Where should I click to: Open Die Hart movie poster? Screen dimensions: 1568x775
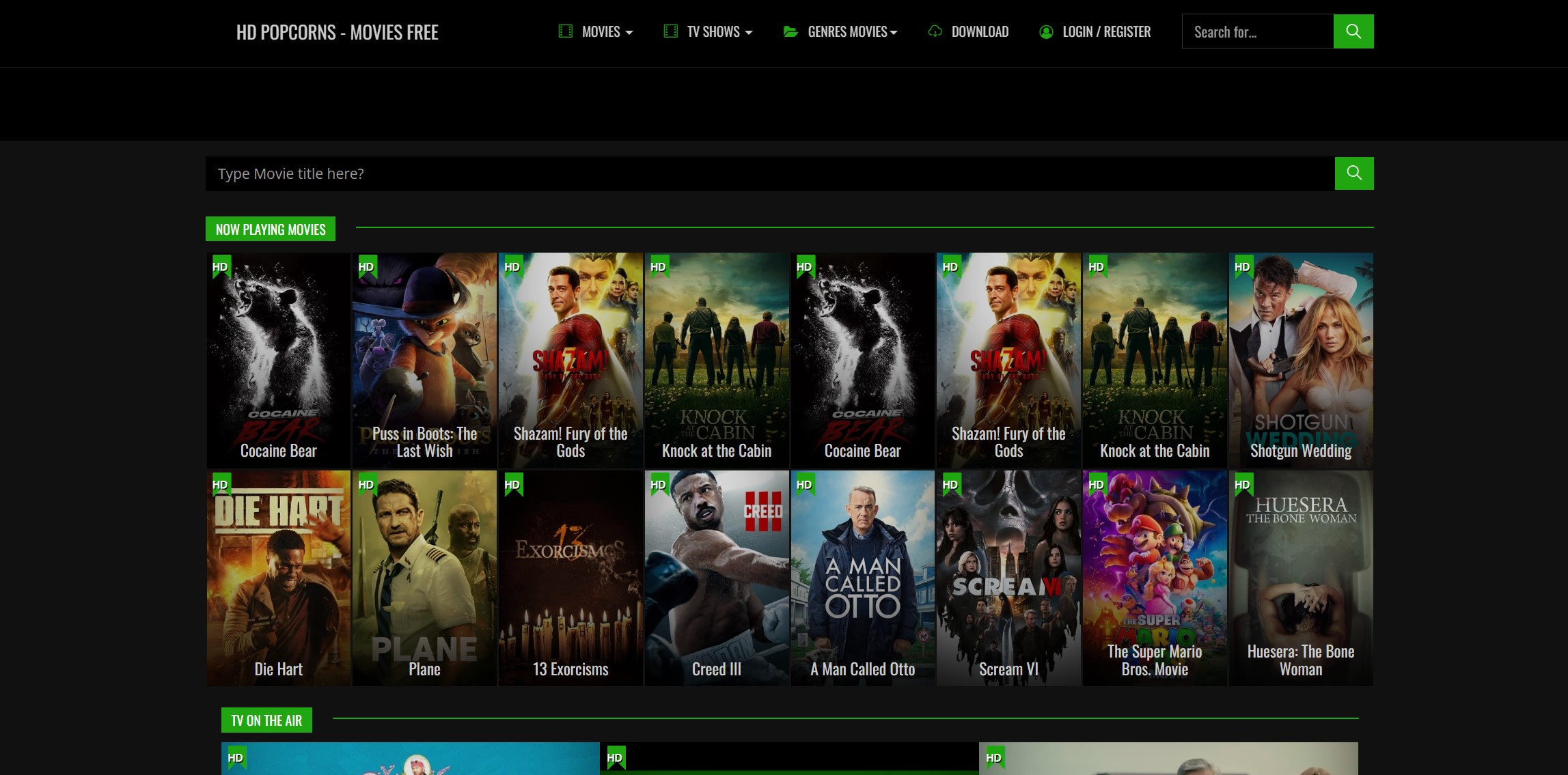(278, 578)
